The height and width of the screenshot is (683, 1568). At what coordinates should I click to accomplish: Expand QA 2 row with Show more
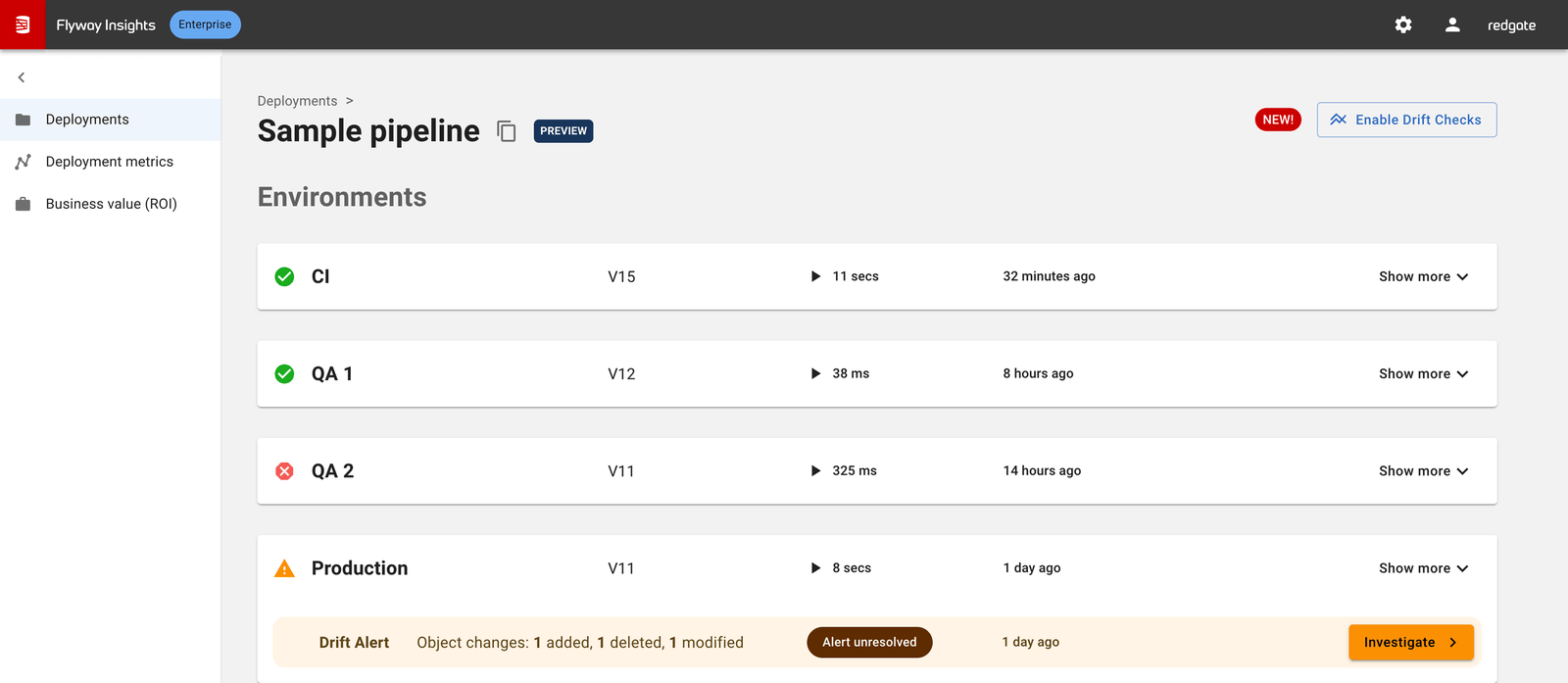point(1423,471)
